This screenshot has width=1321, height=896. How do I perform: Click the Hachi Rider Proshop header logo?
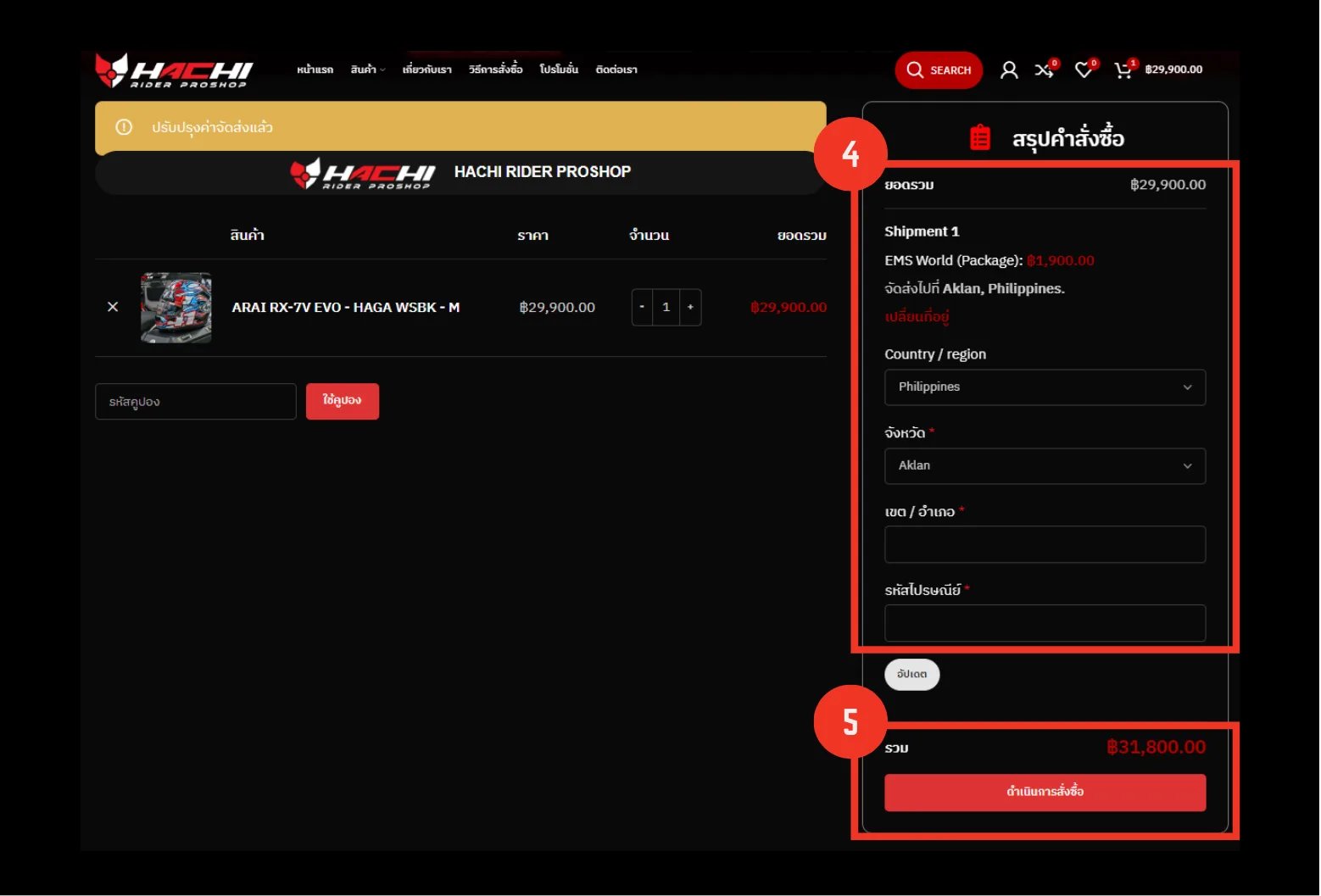(174, 70)
